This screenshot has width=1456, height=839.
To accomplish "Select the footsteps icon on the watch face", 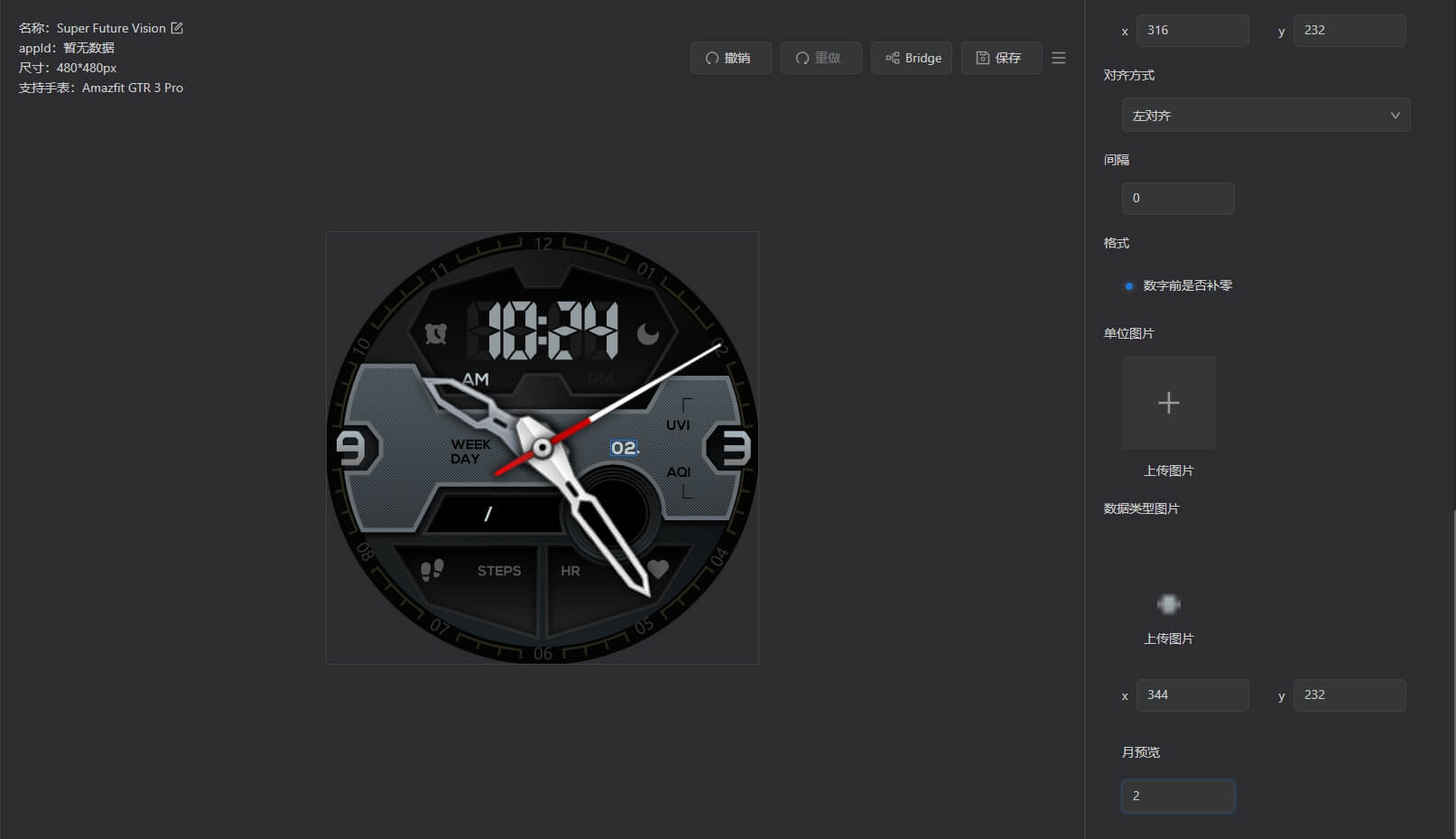I will 432,570.
